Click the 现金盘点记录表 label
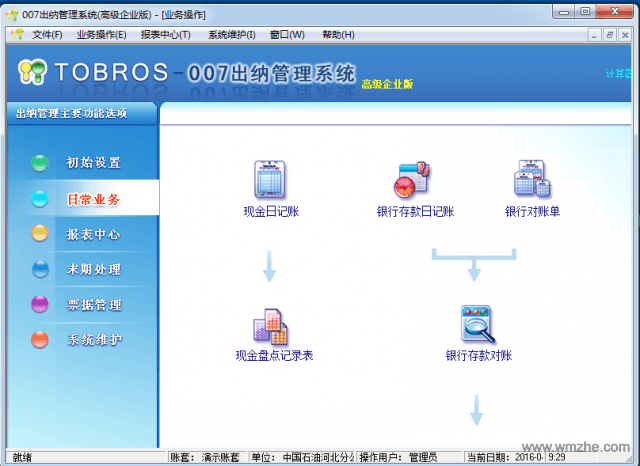The height and width of the screenshot is (466, 640). (274, 355)
